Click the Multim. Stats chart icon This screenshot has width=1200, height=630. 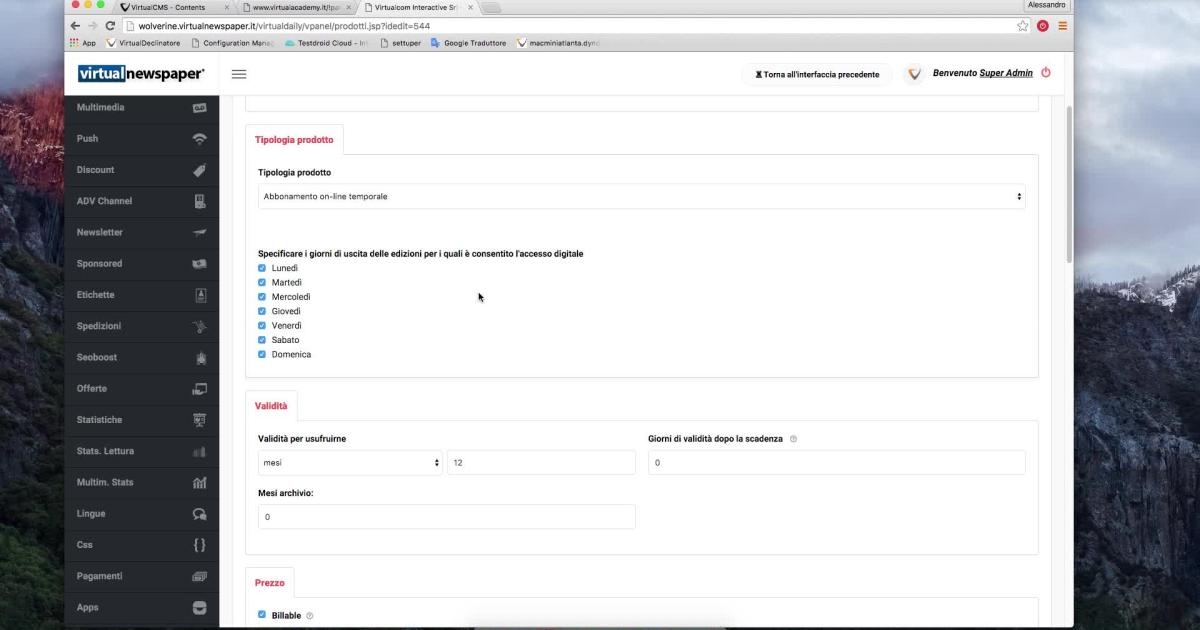(199, 483)
